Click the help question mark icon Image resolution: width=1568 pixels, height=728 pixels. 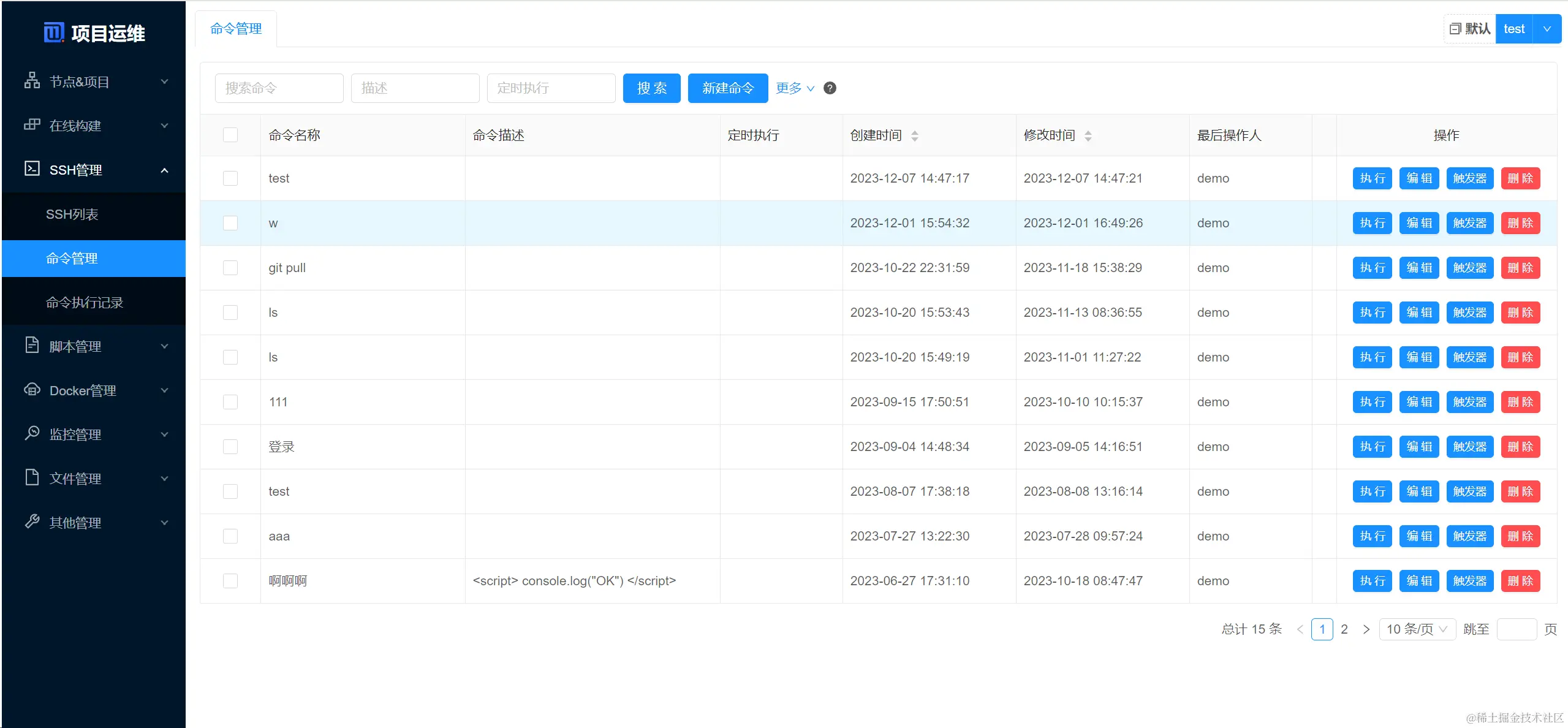pos(830,88)
